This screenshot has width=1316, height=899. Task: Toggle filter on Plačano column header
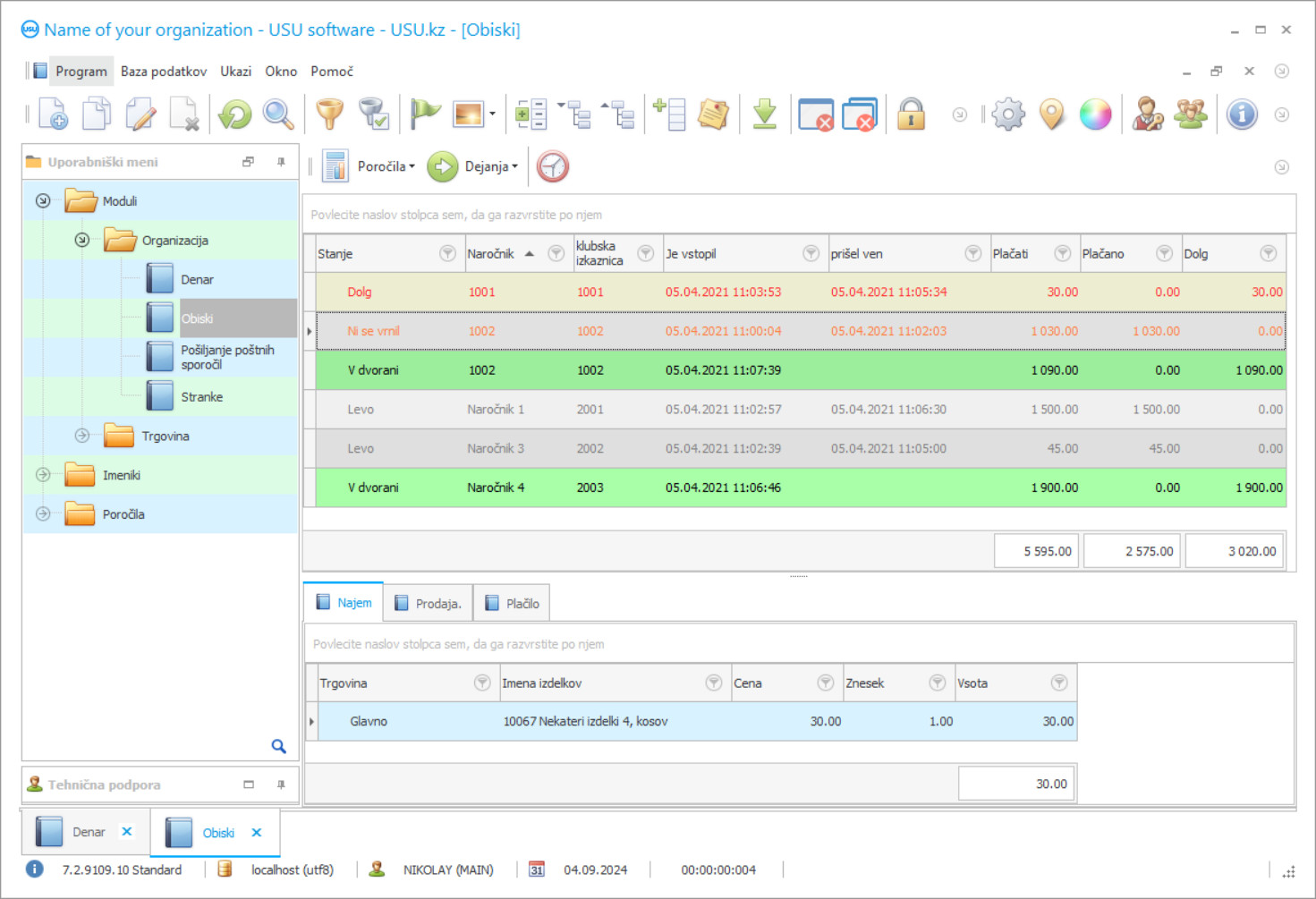tap(1164, 254)
